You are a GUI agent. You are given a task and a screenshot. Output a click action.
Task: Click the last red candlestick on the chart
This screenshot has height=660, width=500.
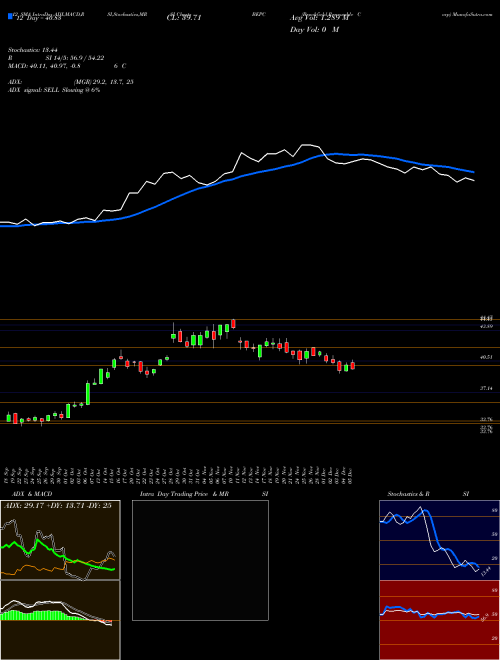tap(353, 365)
